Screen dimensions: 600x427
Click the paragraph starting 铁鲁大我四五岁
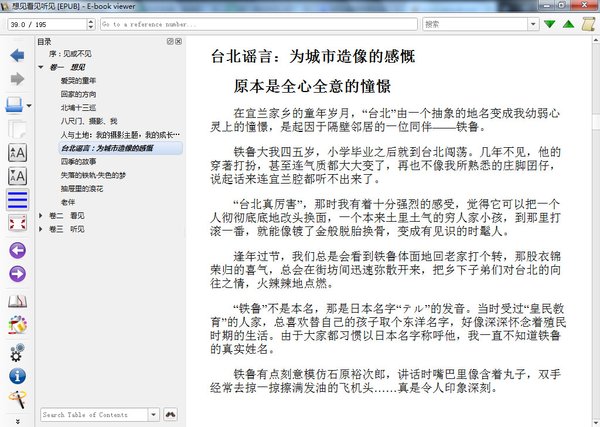(x=385, y=165)
